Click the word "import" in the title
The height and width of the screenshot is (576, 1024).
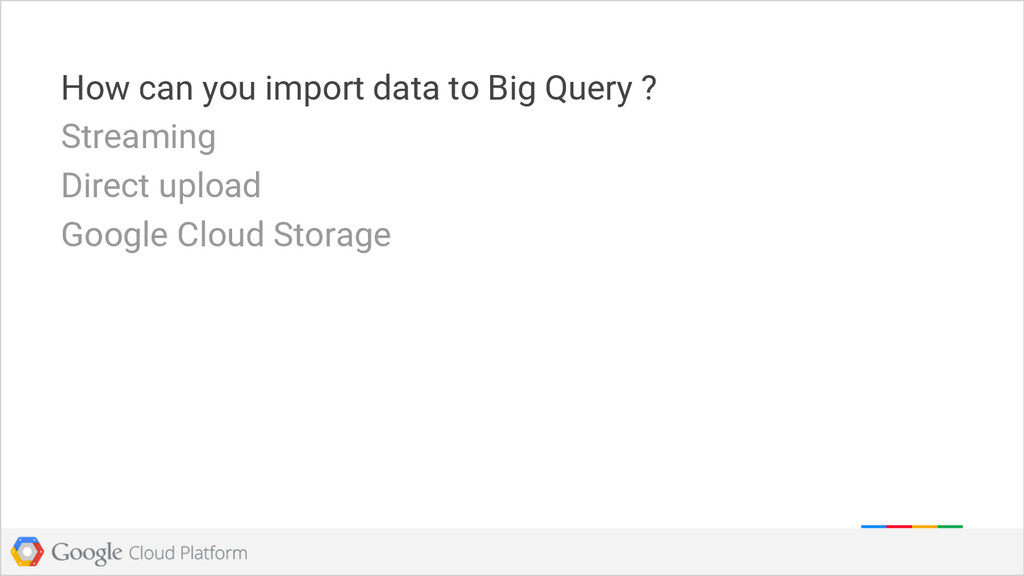coord(314,89)
